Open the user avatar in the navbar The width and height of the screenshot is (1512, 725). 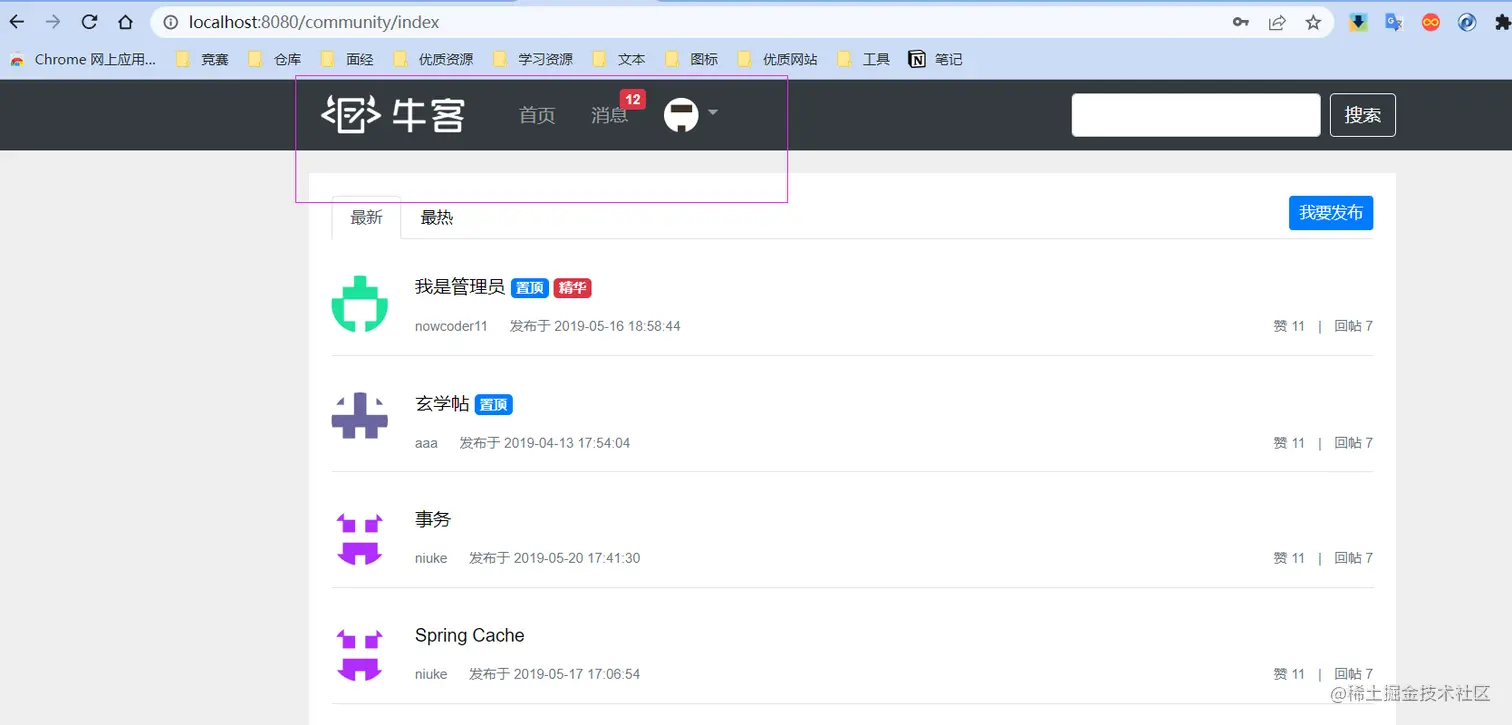pos(681,115)
